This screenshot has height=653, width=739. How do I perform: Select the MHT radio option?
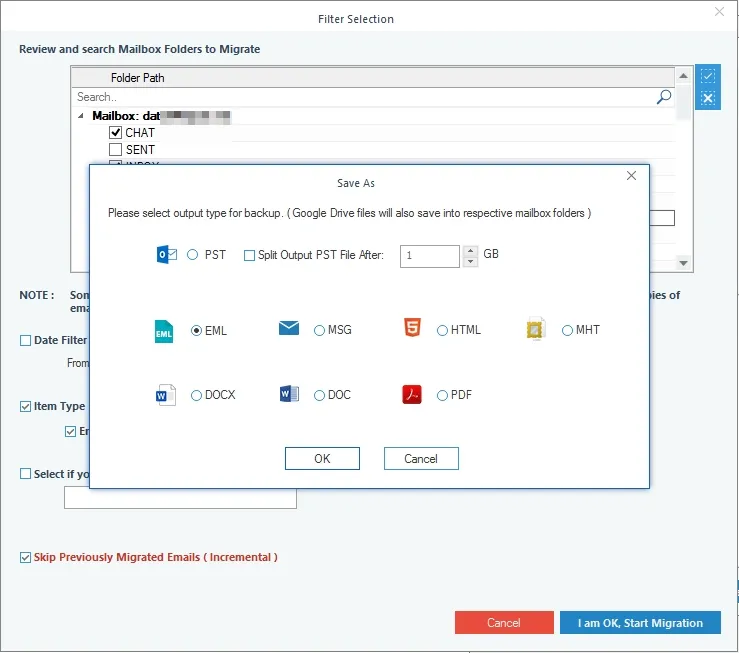(567, 330)
